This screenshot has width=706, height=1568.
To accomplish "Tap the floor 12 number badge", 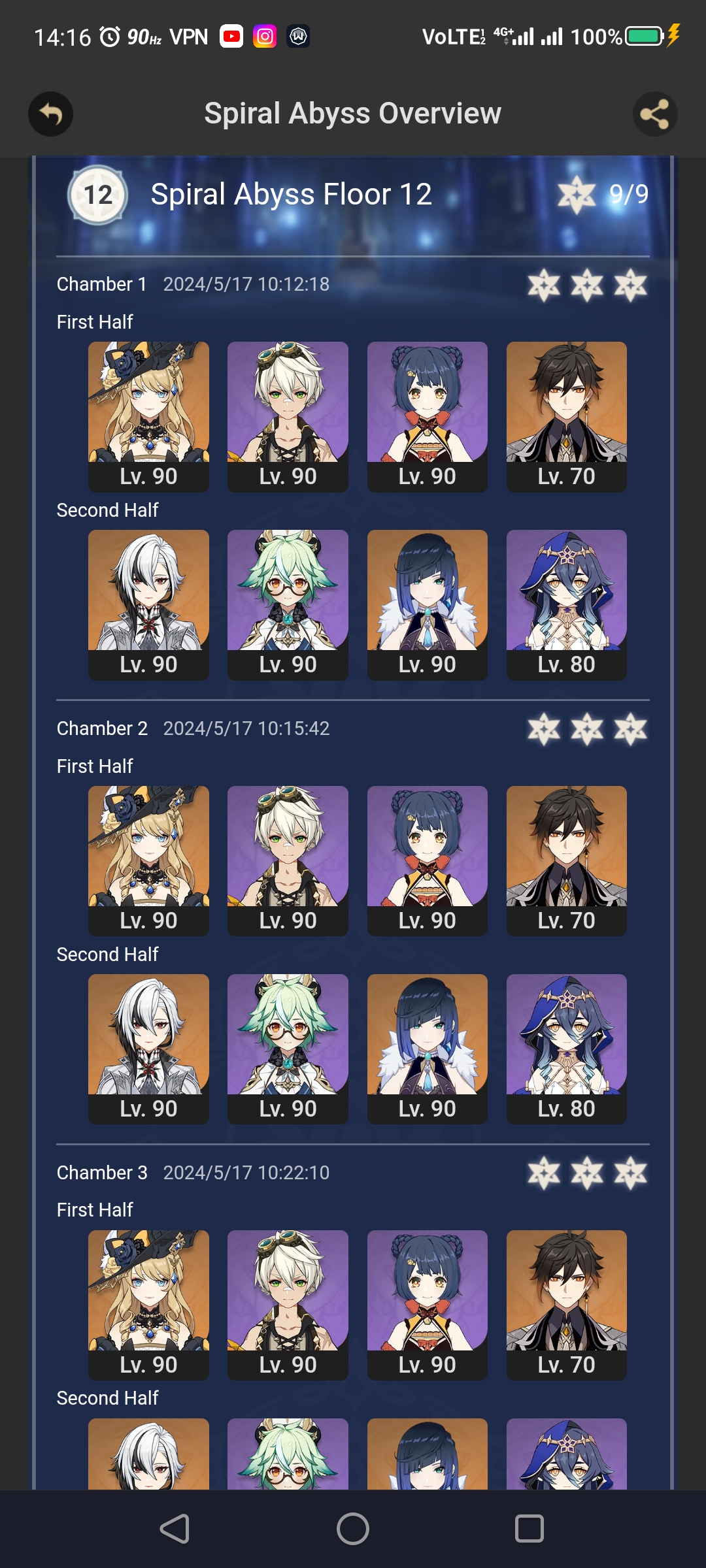I will (x=98, y=195).
